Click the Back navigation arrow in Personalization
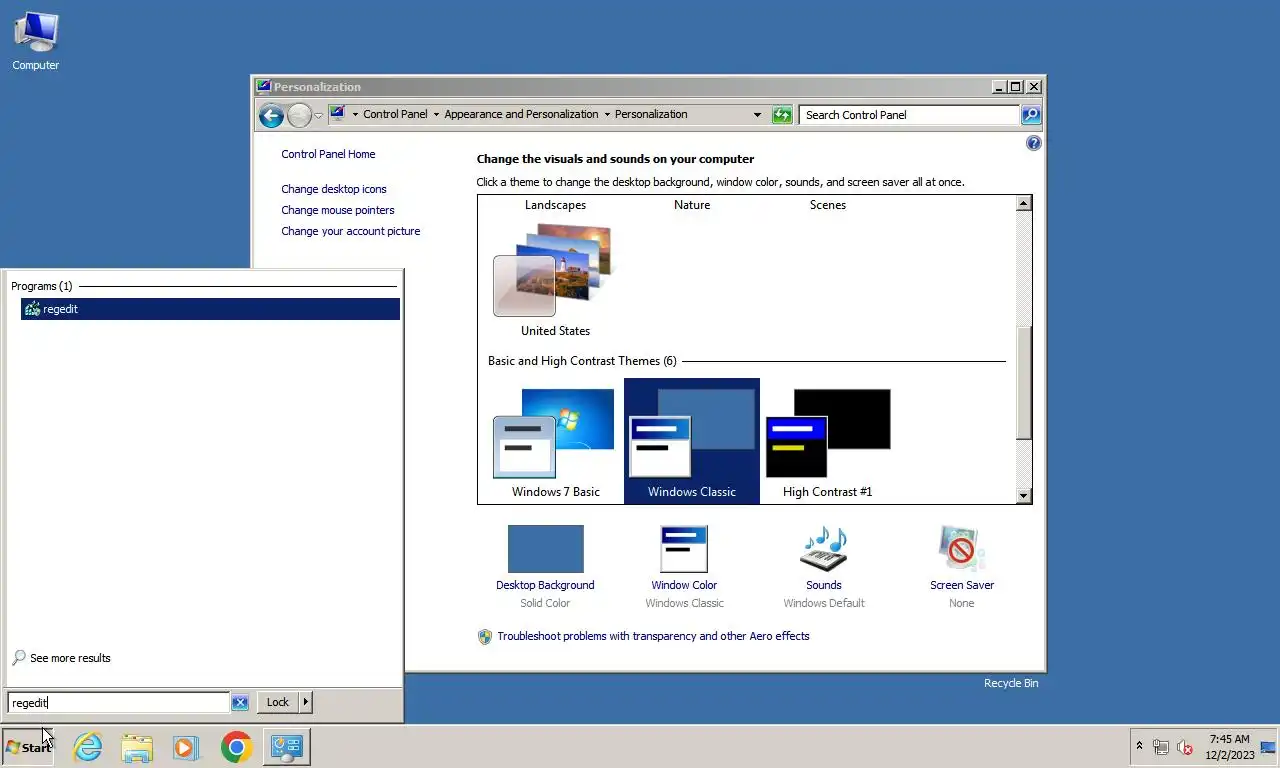Viewport: 1280px width, 768px height. coord(271,116)
